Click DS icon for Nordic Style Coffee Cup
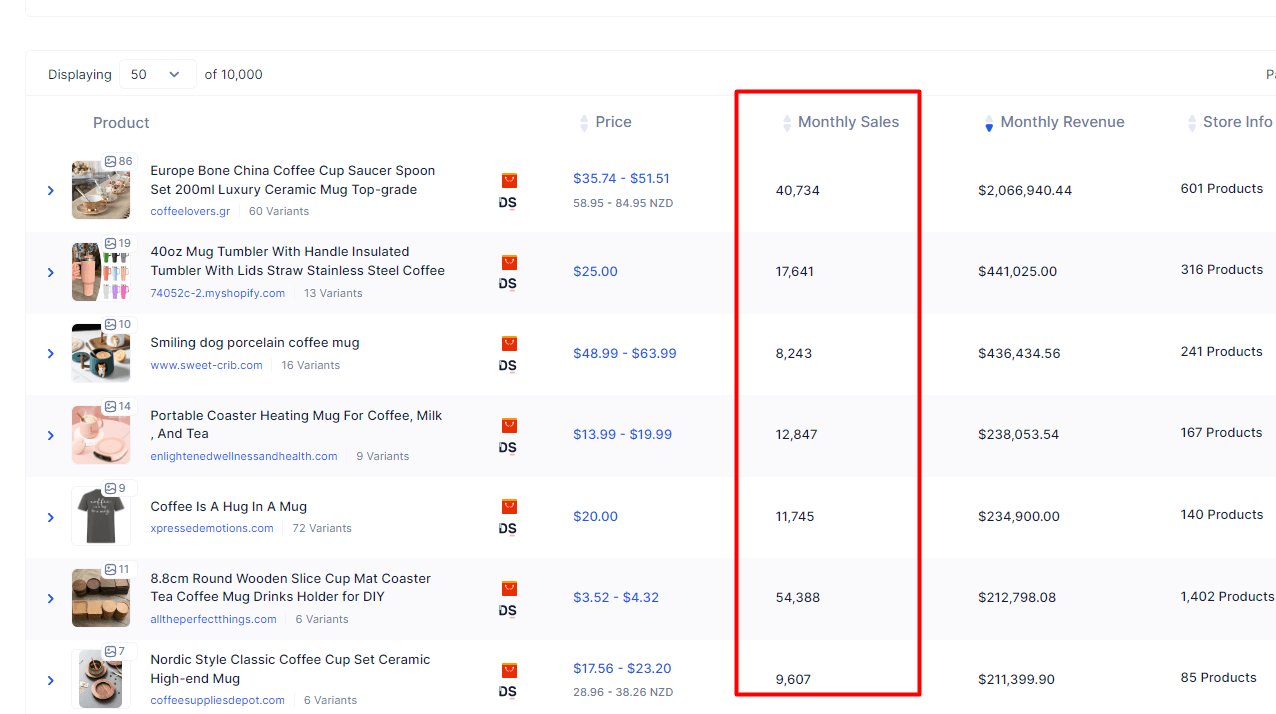 [x=508, y=691]
